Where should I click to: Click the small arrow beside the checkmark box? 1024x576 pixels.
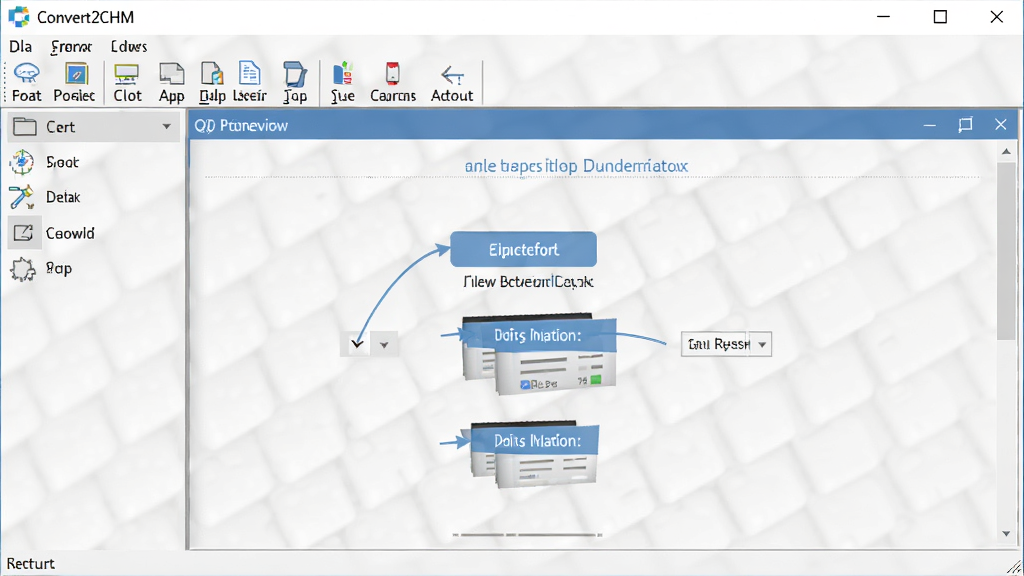[384, 344]
